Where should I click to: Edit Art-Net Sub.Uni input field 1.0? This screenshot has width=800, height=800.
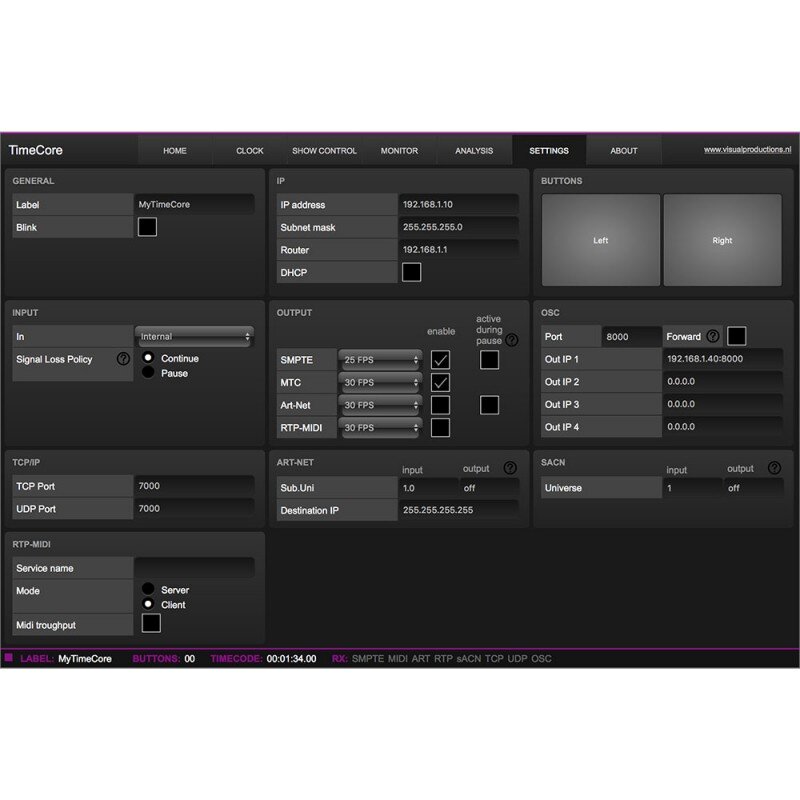pyautogui.click(x=428, y=488)
